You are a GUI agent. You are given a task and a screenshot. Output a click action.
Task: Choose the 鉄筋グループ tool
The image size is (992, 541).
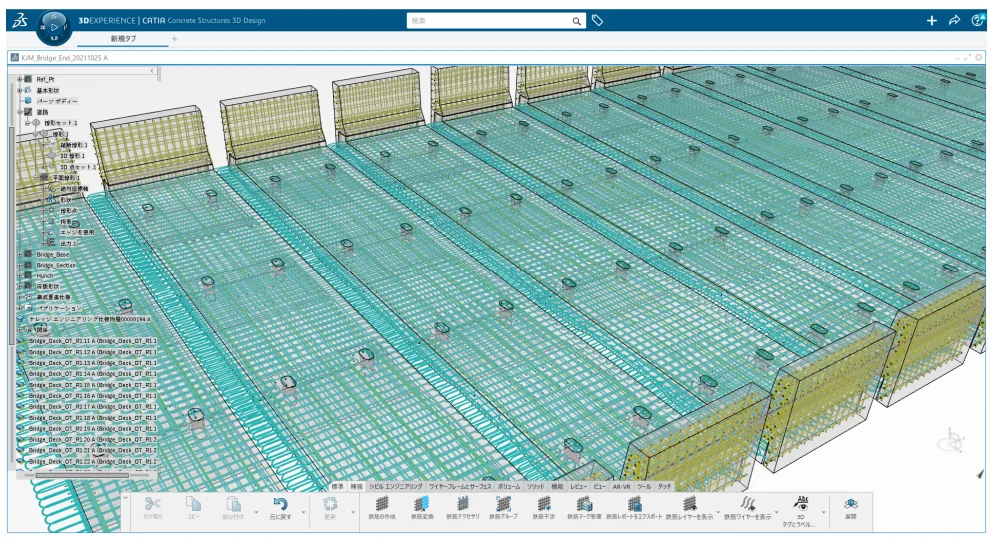(503, 508)
